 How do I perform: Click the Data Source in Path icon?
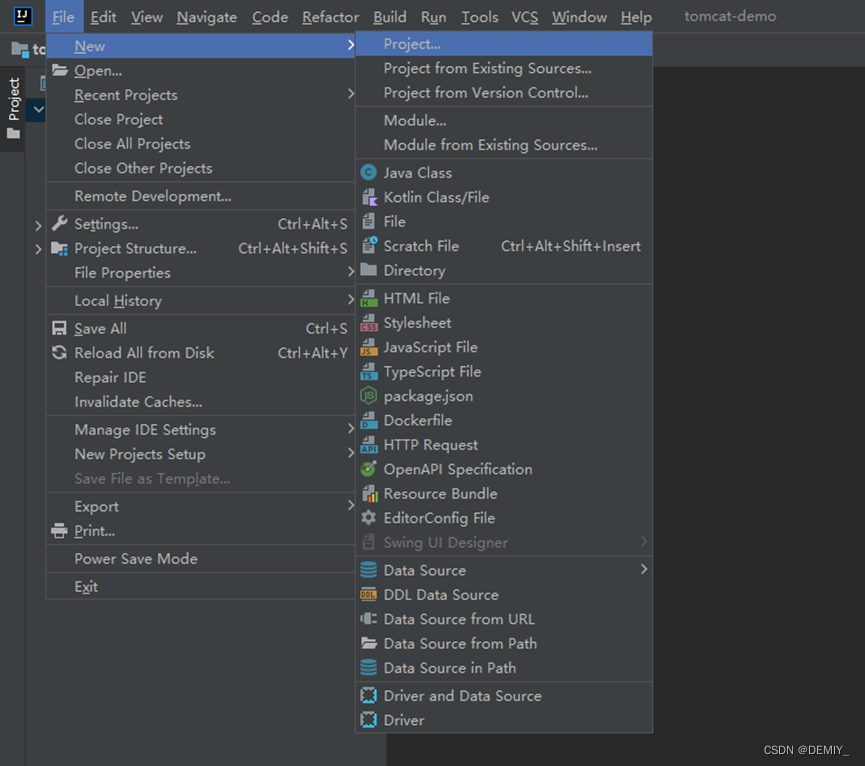click(369, 667)
